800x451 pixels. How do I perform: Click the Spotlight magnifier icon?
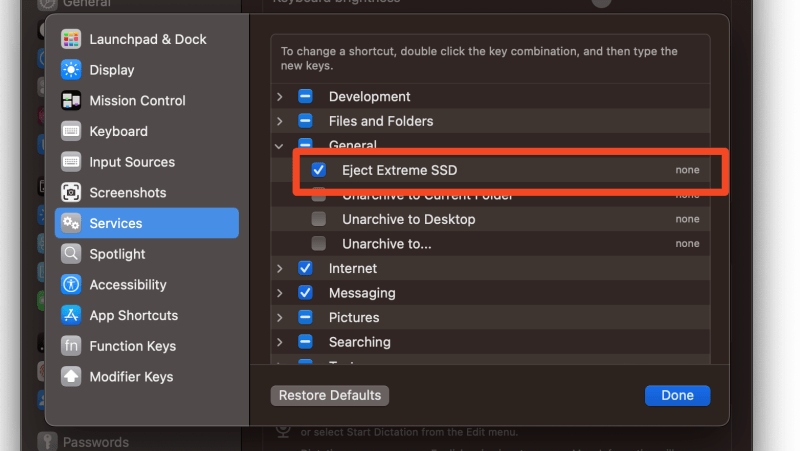(x=71, y=254)
